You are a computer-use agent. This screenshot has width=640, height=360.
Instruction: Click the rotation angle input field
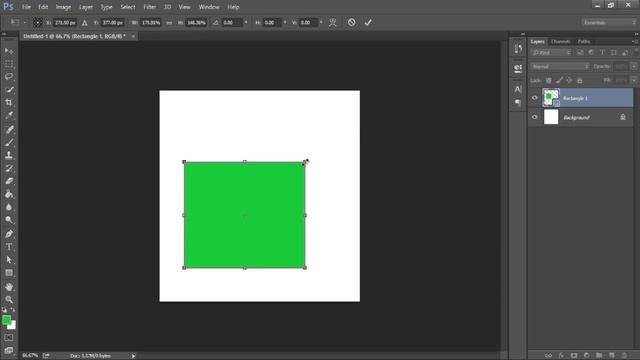pos(232,22)
